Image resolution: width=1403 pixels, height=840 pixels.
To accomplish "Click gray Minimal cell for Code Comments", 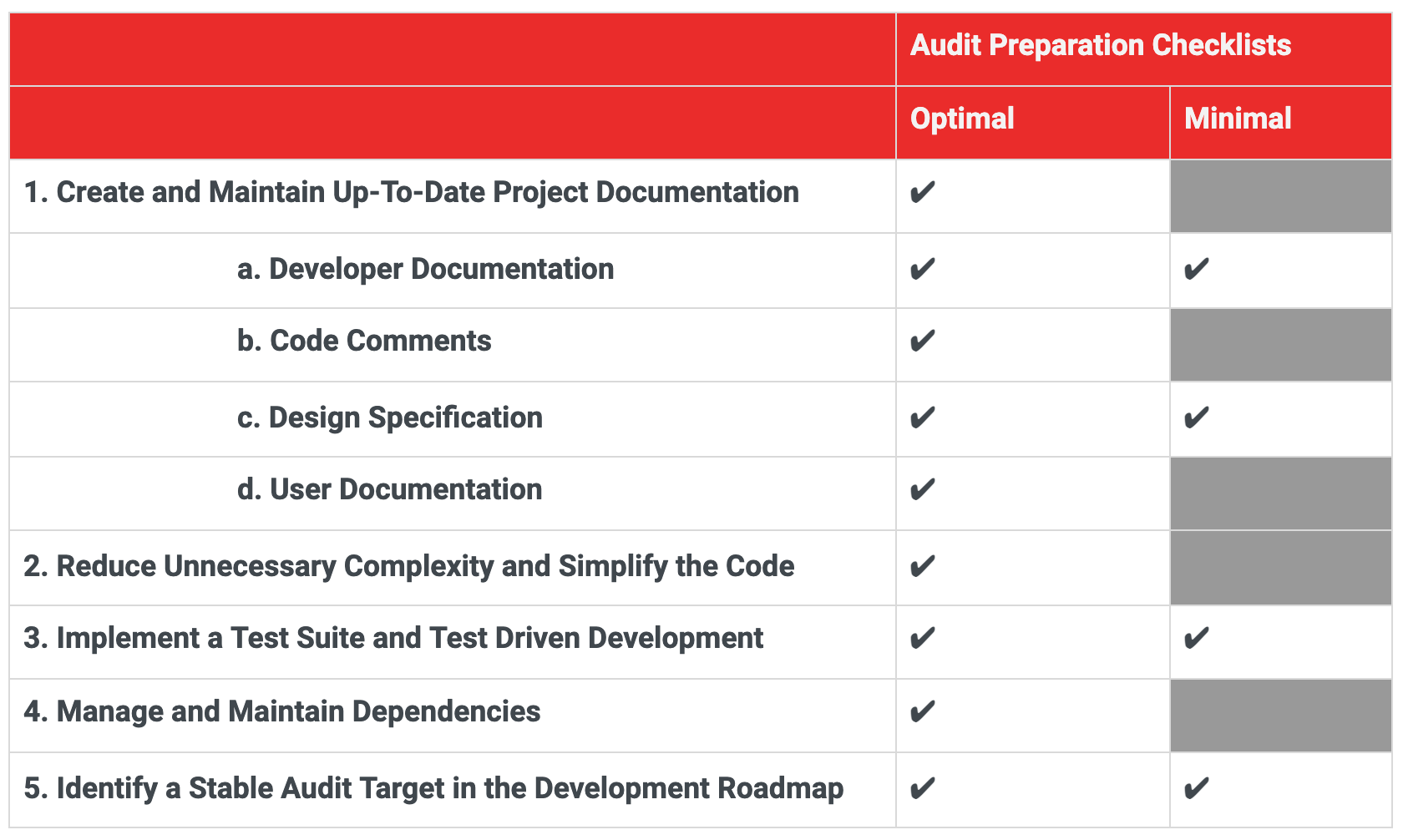I will (x=1281, y=345).
